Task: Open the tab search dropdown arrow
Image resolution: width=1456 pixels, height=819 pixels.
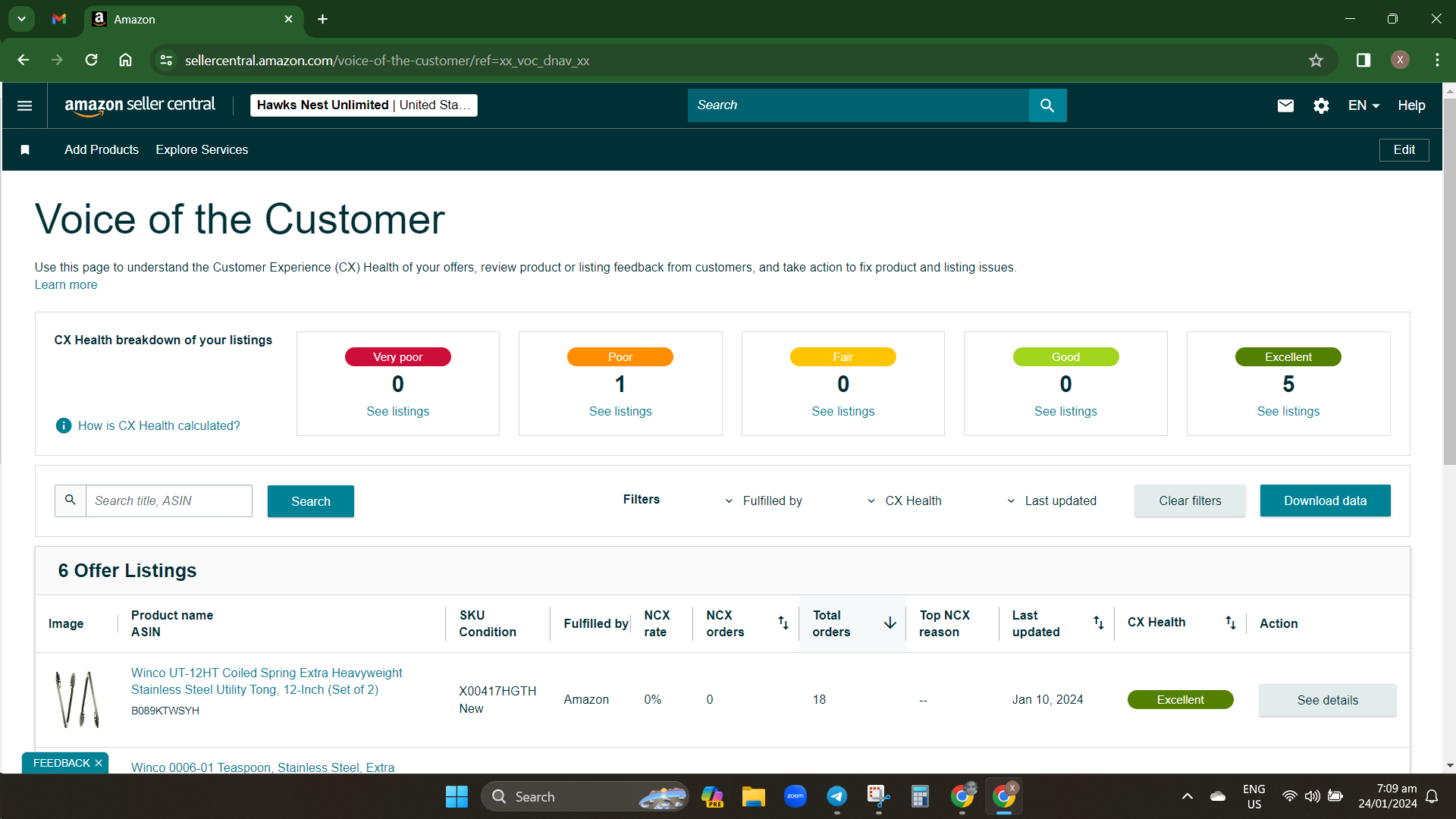Action: coord(22,19)
